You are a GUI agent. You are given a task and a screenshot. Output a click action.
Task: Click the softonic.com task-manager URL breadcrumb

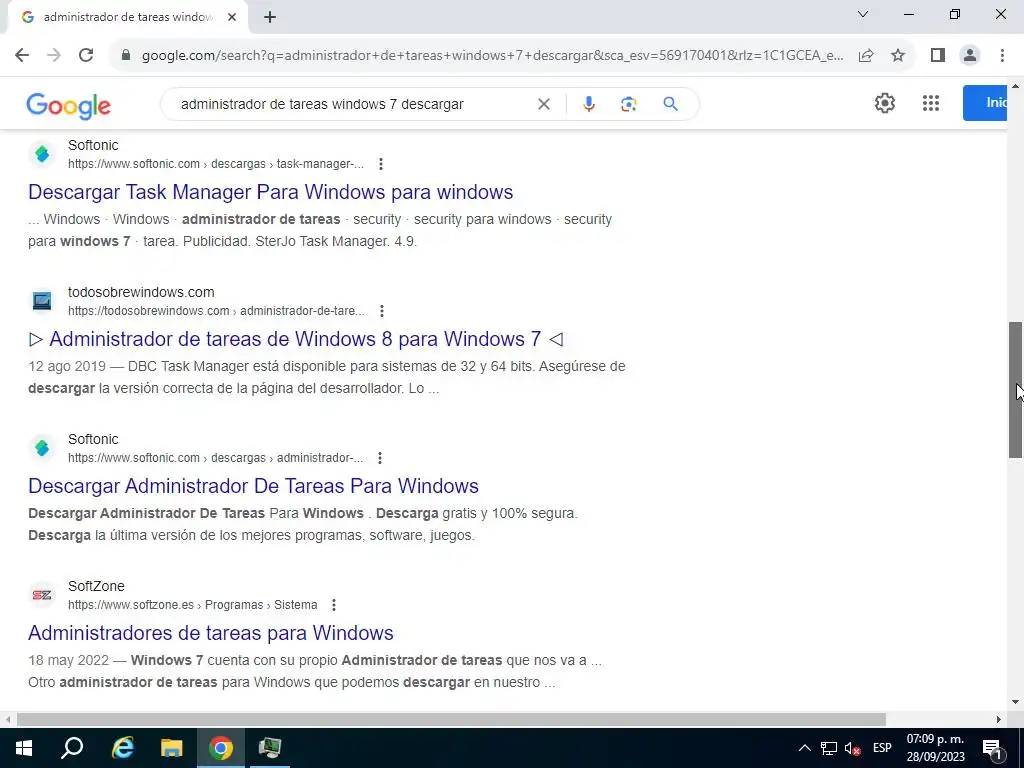point(216,164)
